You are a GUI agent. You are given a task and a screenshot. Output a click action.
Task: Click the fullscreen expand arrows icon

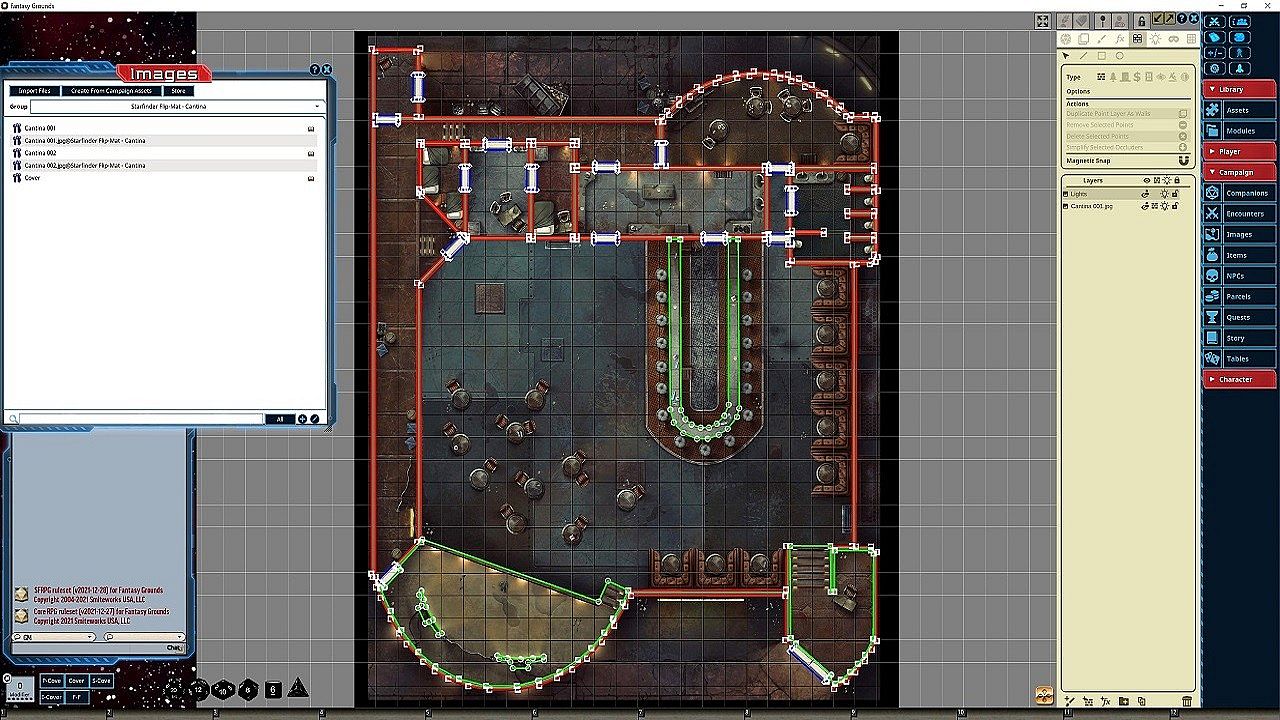click(x=1042, y=21)
